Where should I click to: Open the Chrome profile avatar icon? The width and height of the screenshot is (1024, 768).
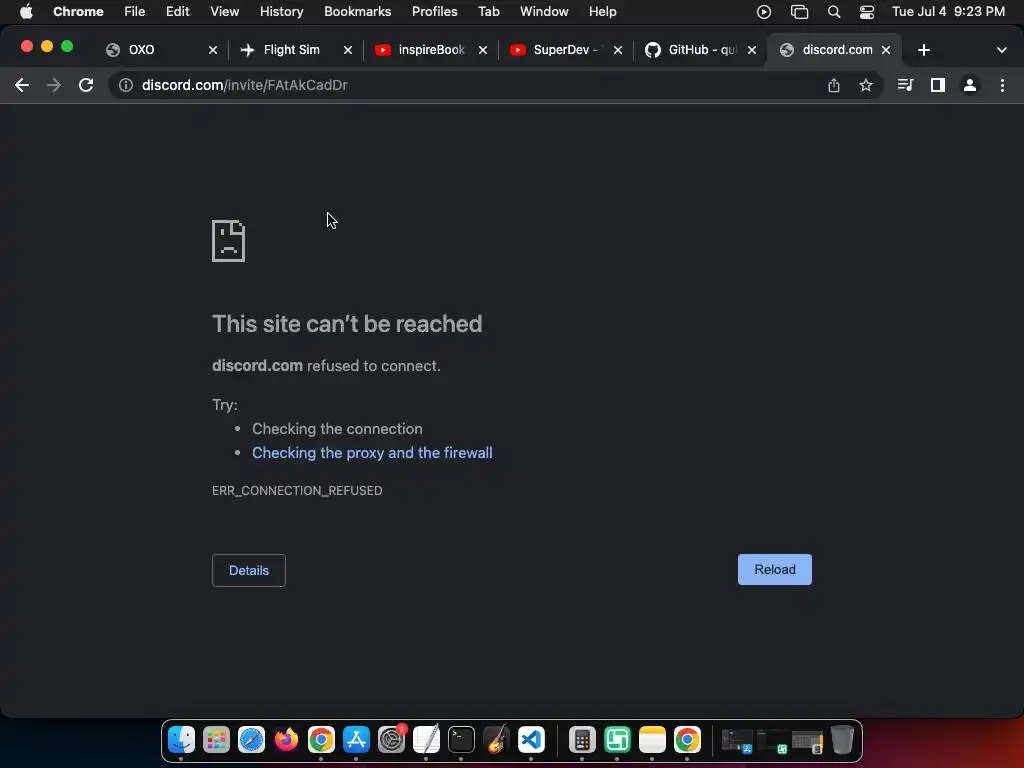(x=970, y=85)
